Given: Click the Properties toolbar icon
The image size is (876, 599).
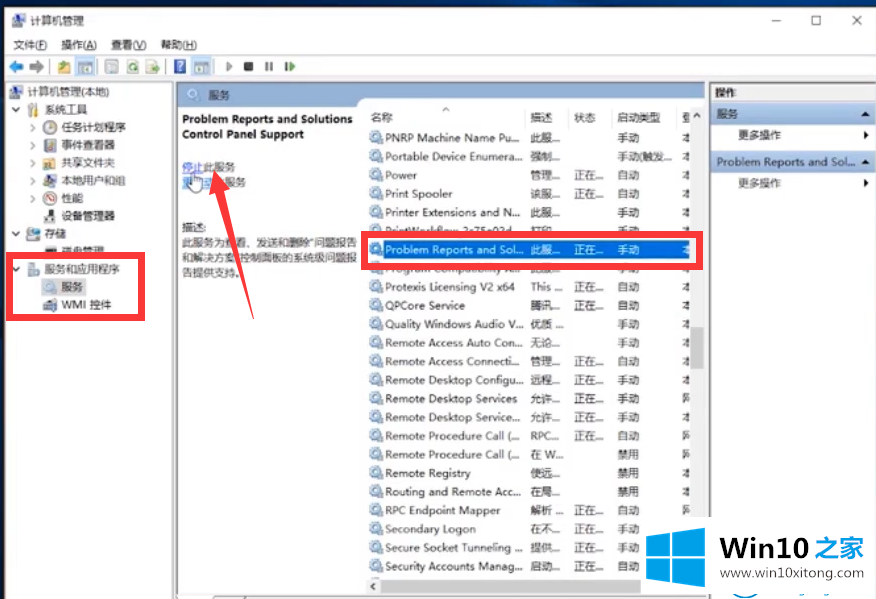Looking at the screenshot, I should 112,67.
